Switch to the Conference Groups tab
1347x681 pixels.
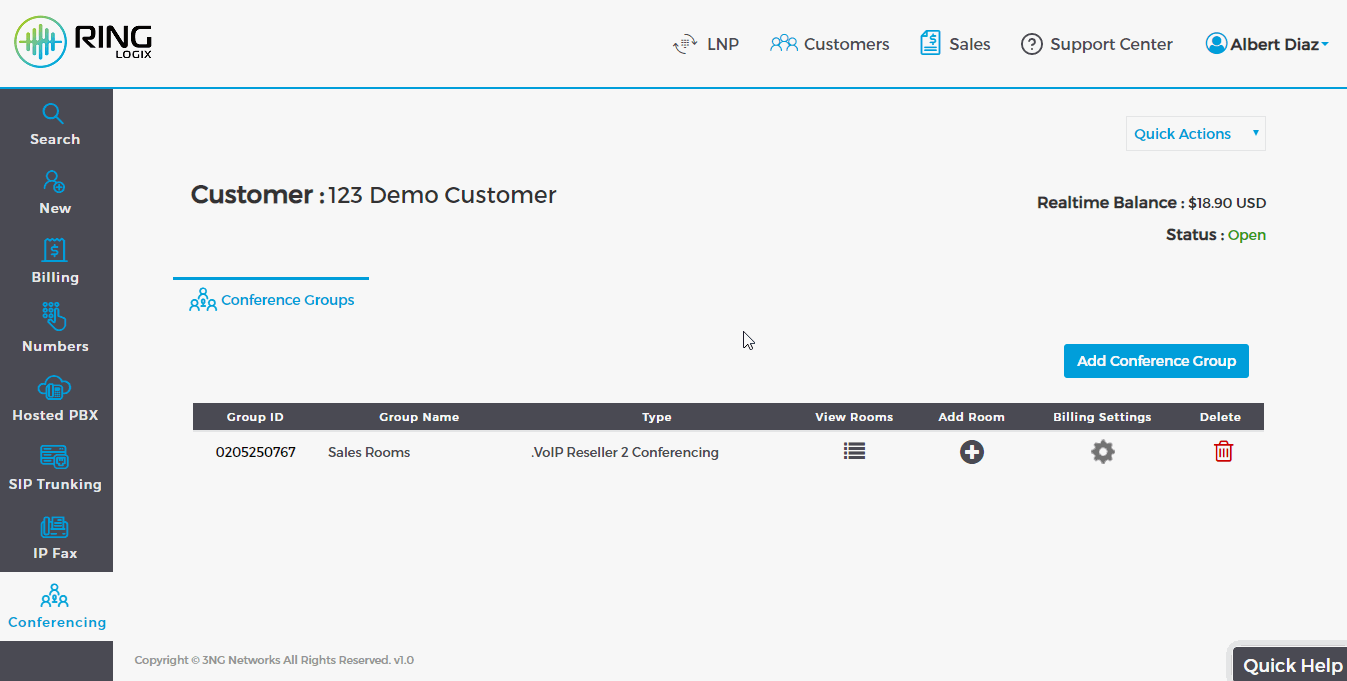[x=272, y=300]
